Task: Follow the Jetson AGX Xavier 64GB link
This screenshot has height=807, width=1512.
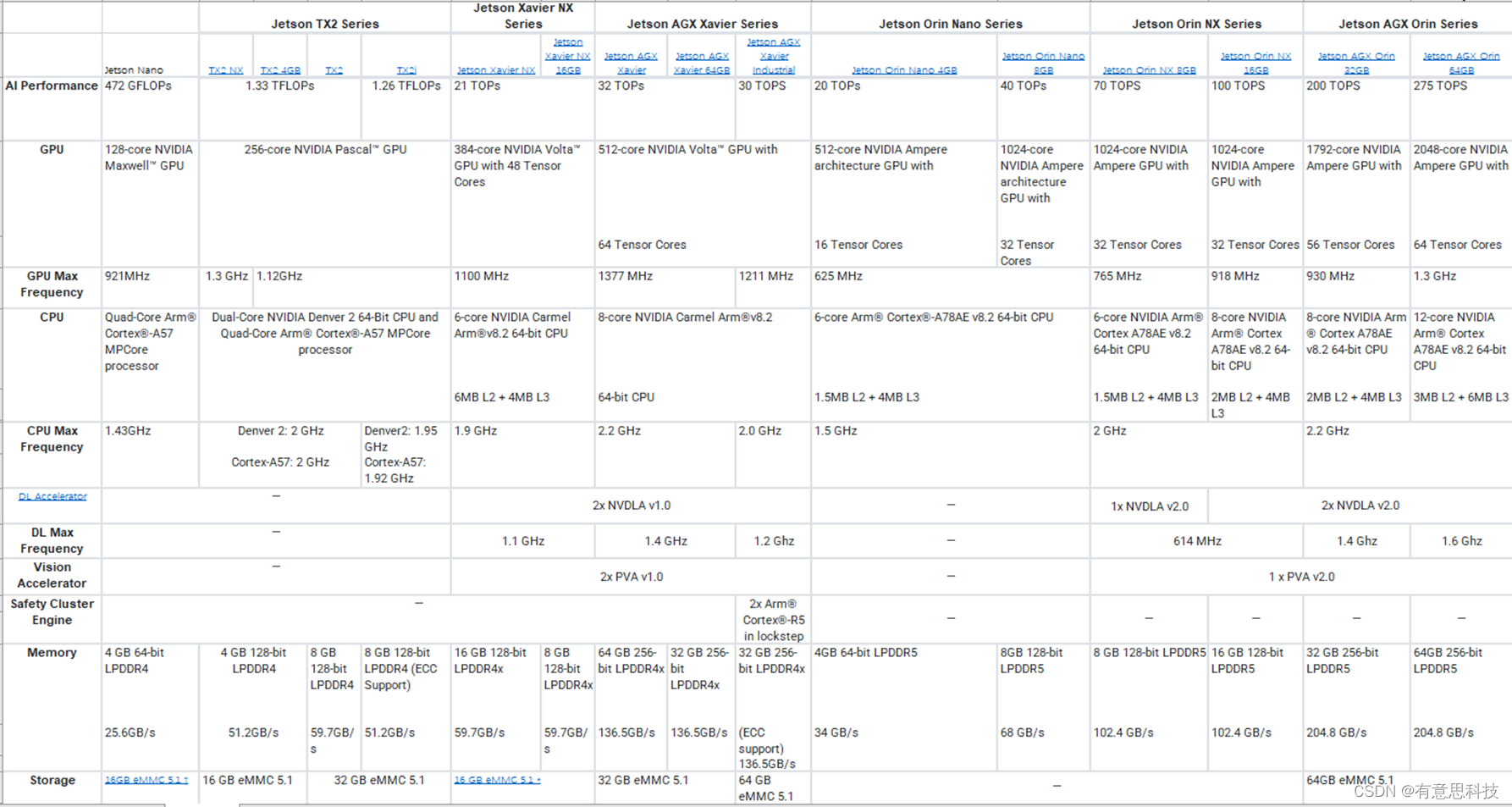Action: click(702, 63)
